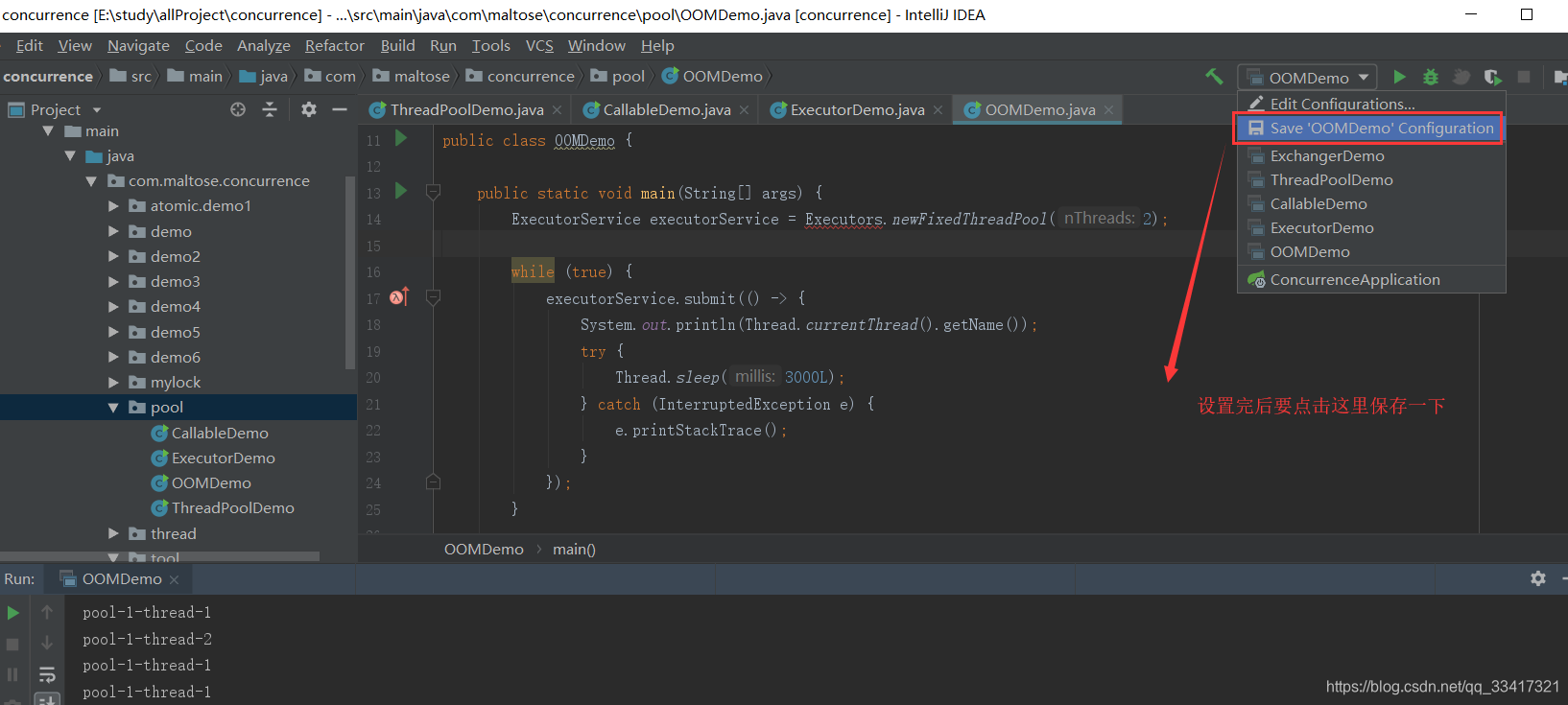The image size is (1568, 705).
Task: Select OOMDemo class in project tree
Action: (202, 482)
